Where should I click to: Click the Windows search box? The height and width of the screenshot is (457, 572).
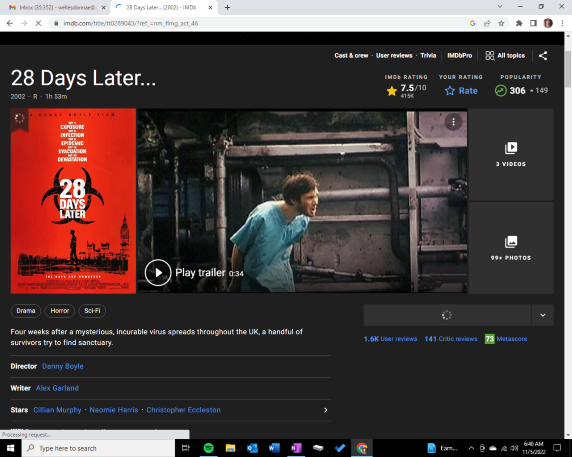pos(98,448)
